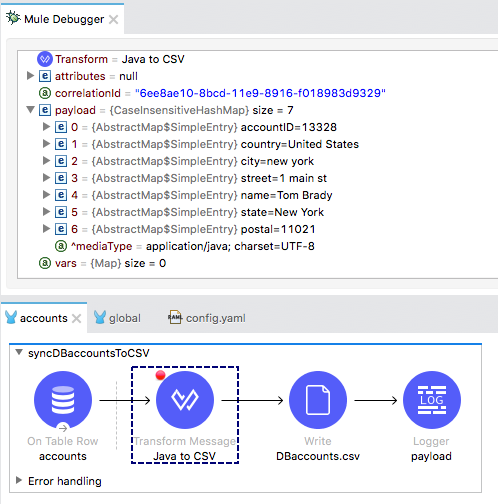Toggle the breakpoint dot on Transform Message
The image size is (498, 504).
(160, 375)
